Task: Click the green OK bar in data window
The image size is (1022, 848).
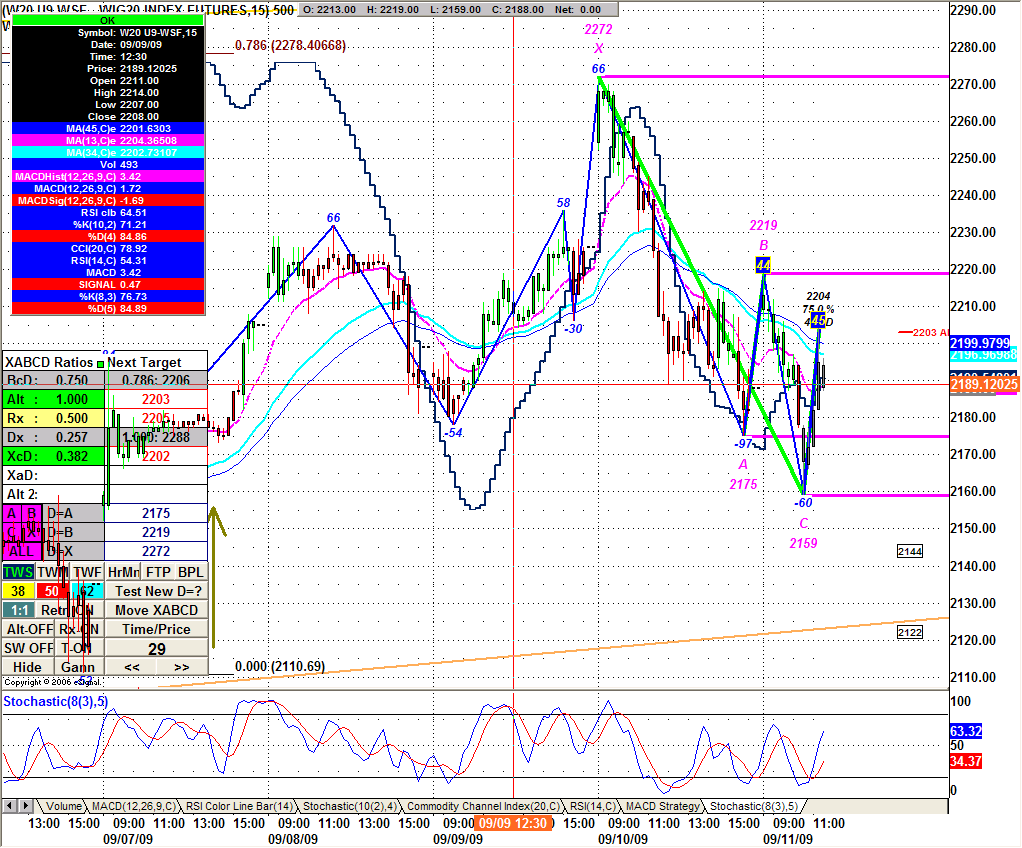Action: 108,20
